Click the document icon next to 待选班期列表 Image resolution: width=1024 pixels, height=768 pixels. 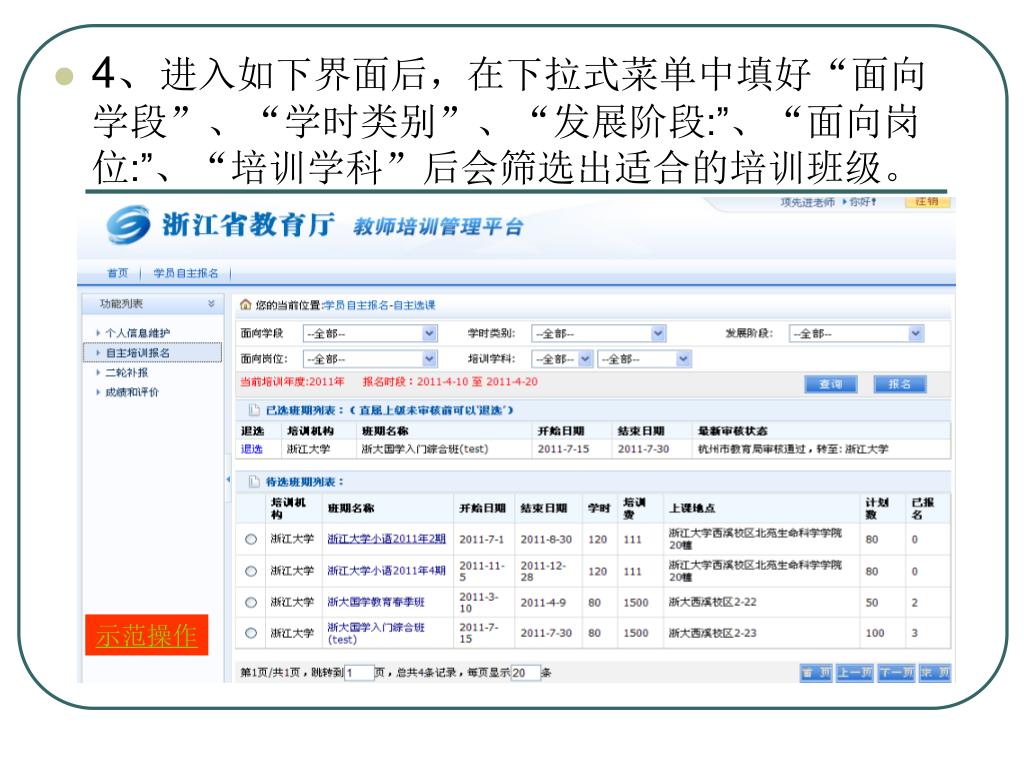(255, 482)
